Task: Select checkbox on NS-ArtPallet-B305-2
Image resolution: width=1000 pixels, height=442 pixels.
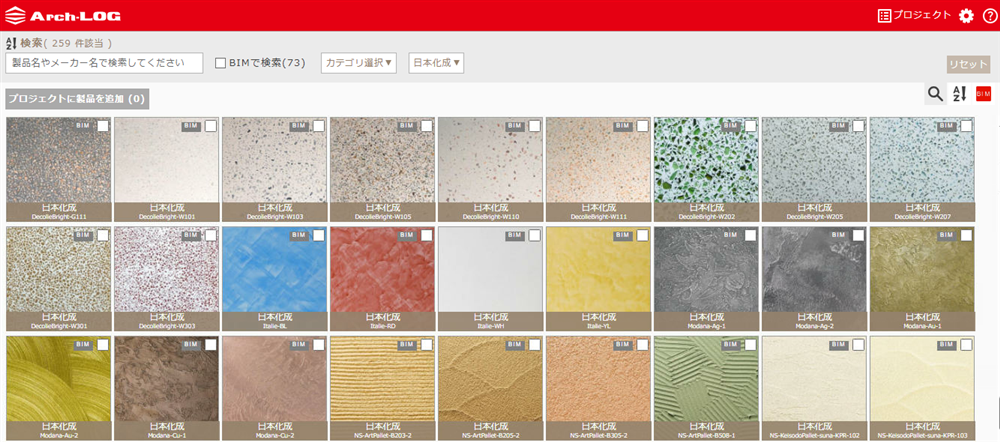Action: click(642, 345)
